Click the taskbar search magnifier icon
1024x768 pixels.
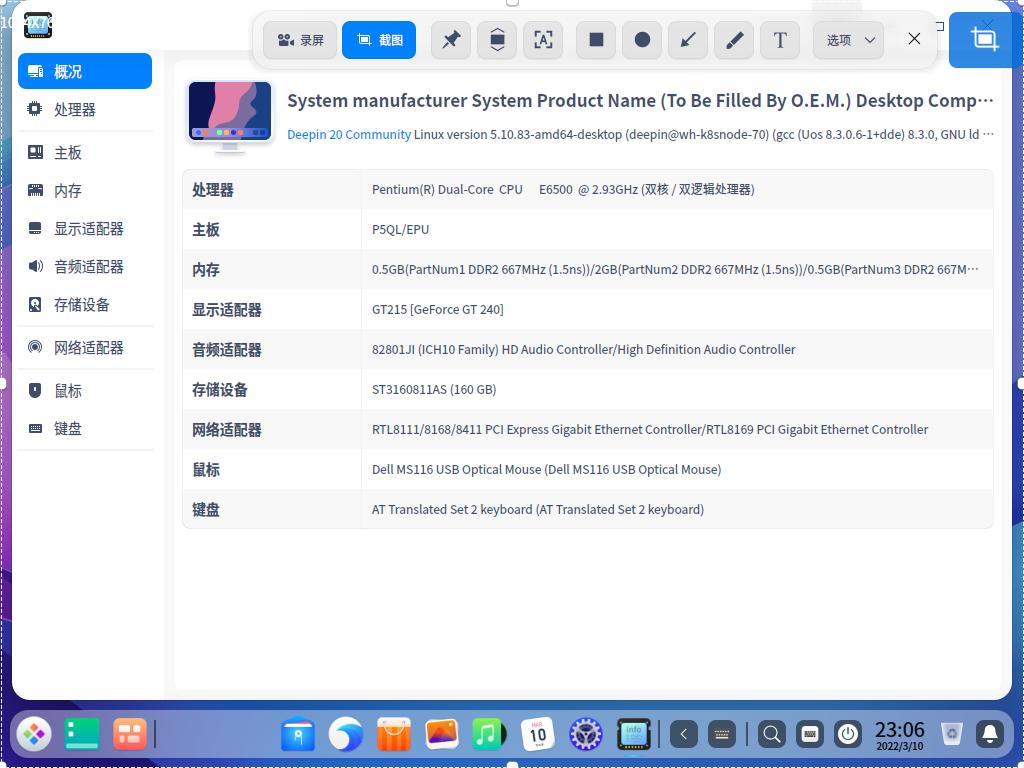point(771,734)
